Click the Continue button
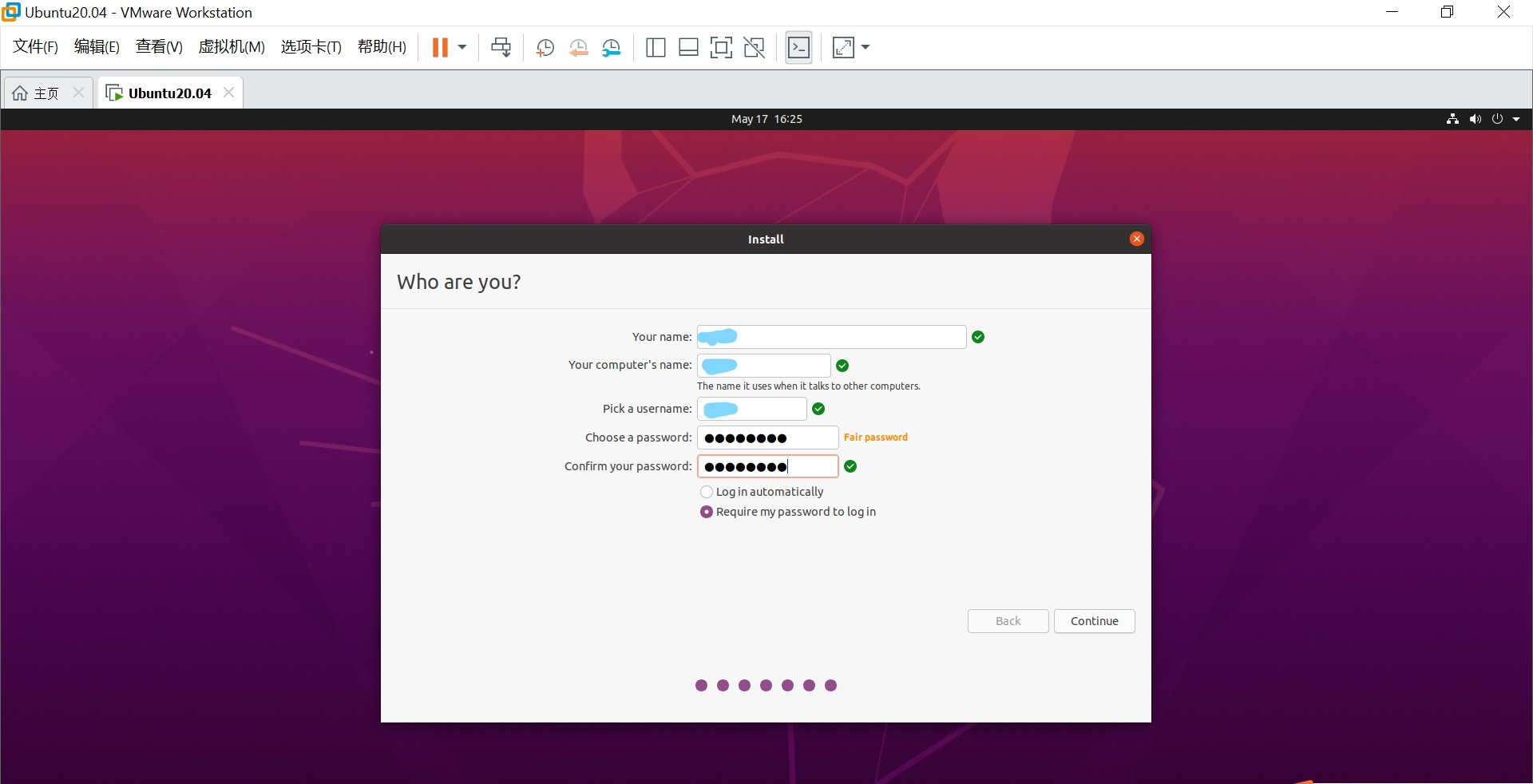Viewport: 1533px width, 784px height. [1094, 621]
